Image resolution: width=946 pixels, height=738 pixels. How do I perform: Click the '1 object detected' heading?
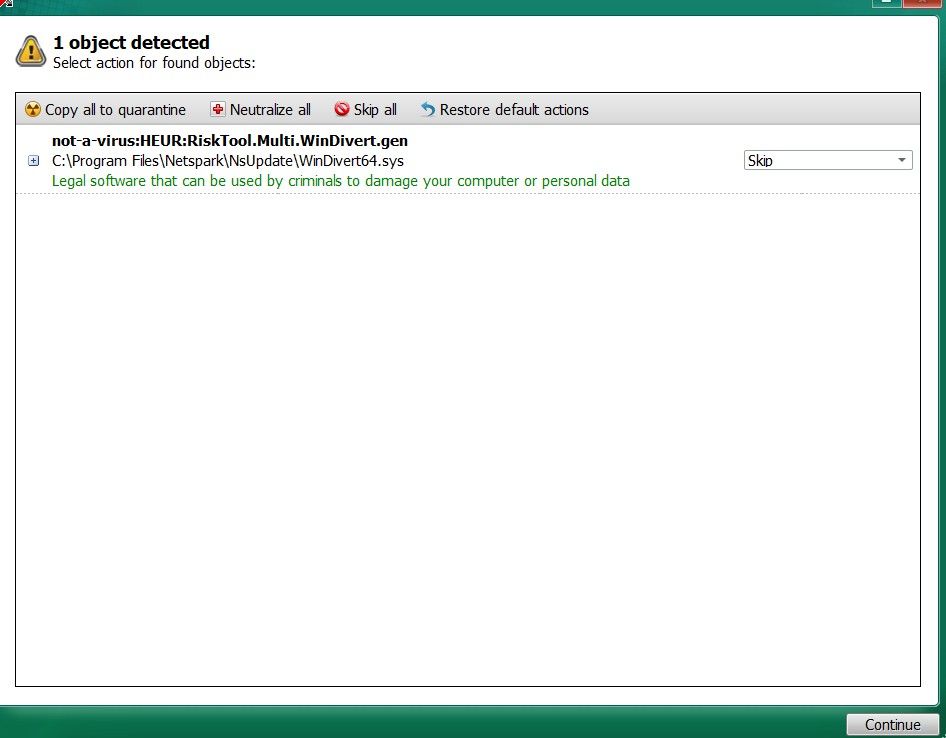tap(132, 42)
